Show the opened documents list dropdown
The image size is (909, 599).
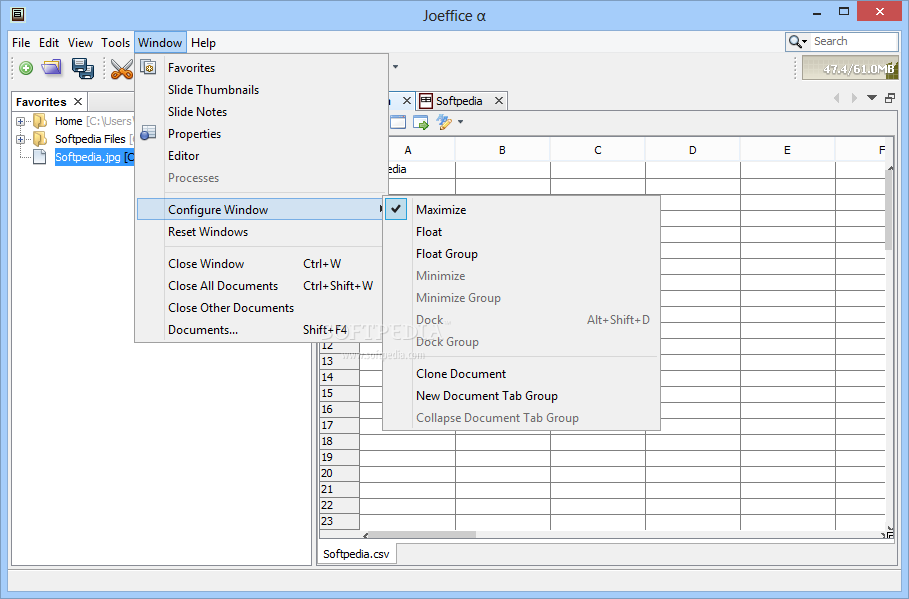coord(871,98)
